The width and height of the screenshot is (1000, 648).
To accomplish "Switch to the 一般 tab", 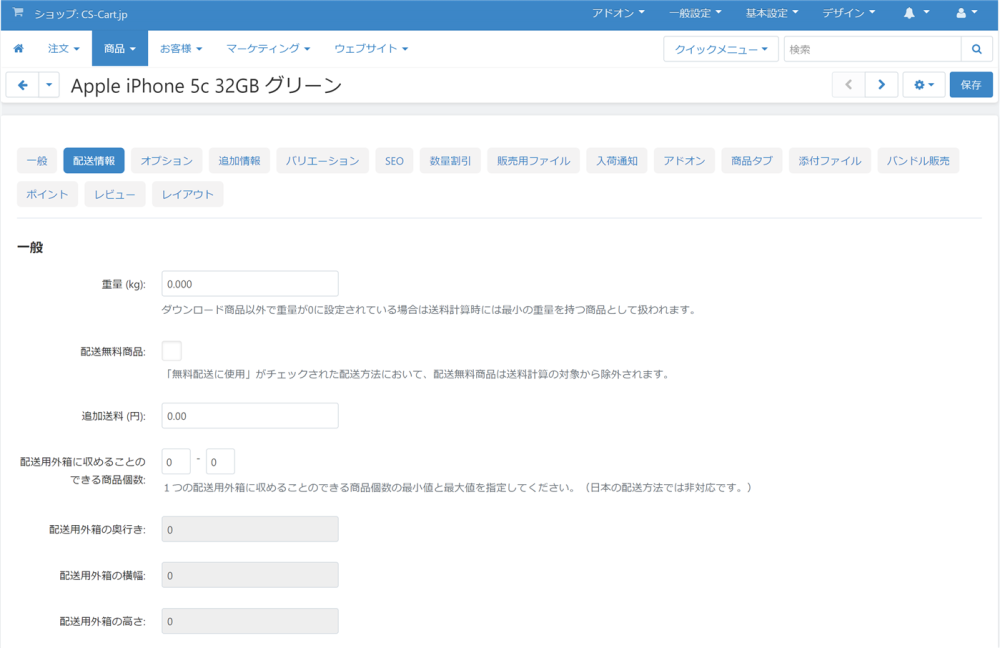I will coord(37,161).
